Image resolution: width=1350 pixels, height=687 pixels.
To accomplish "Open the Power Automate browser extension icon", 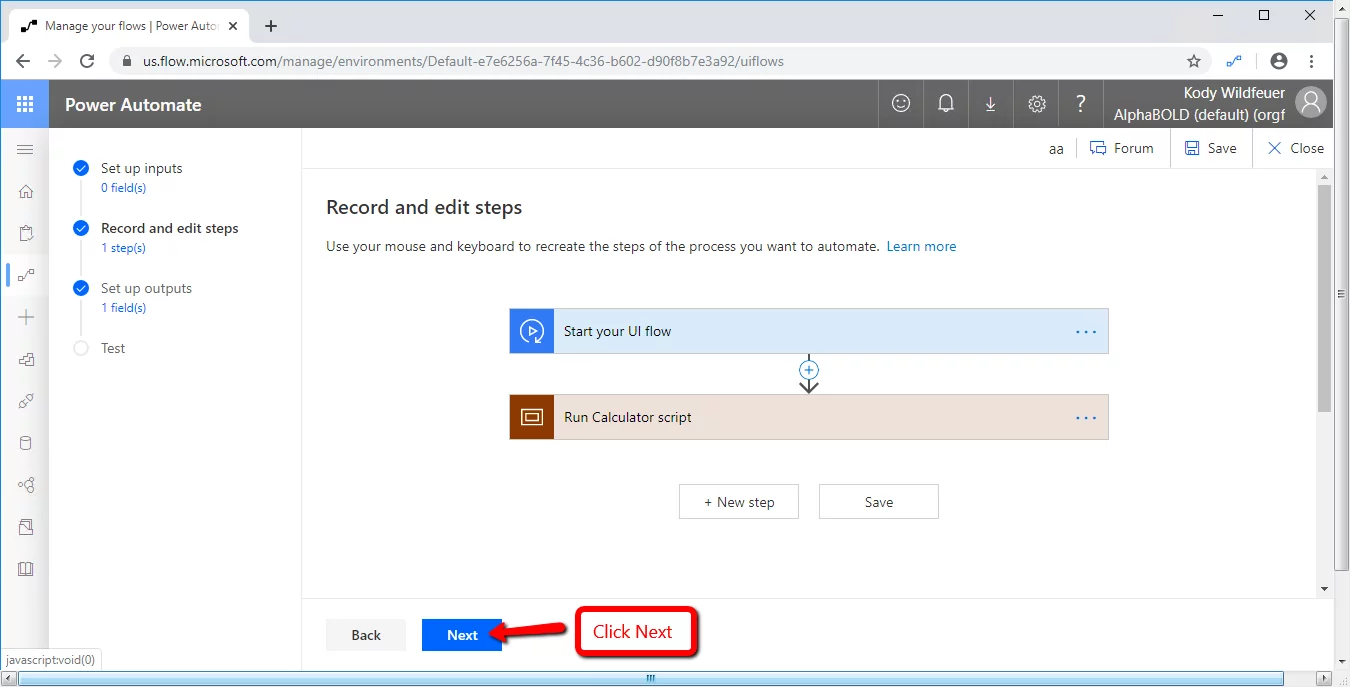I will pyautogui.click(x=1235, y=61).
